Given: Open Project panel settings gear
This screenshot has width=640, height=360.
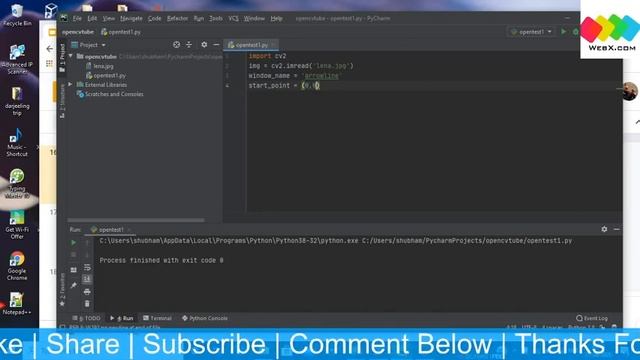Looking at the screenshot, I should (204, 44).
